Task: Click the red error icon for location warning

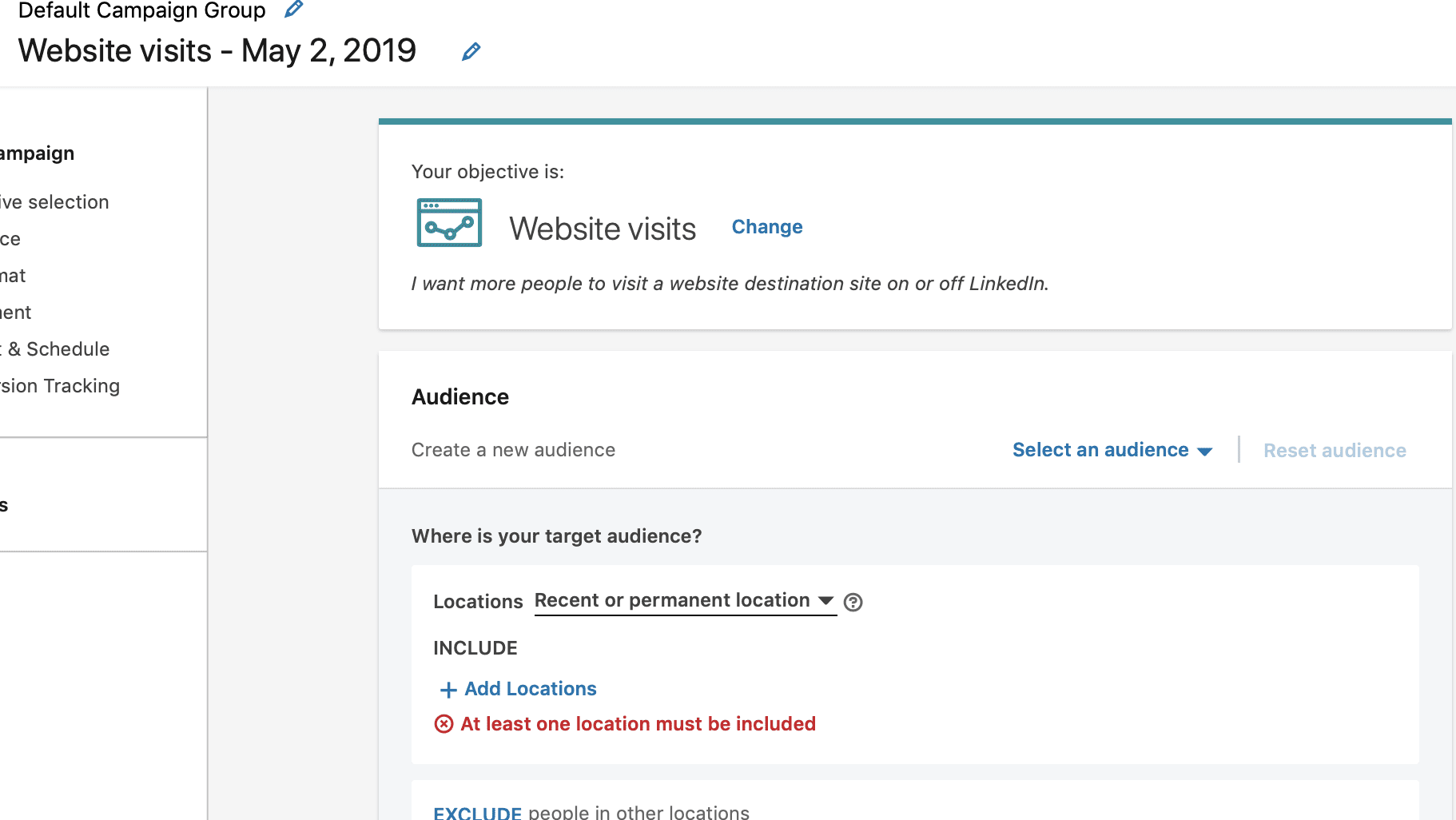Action: (x=444, y=724)
